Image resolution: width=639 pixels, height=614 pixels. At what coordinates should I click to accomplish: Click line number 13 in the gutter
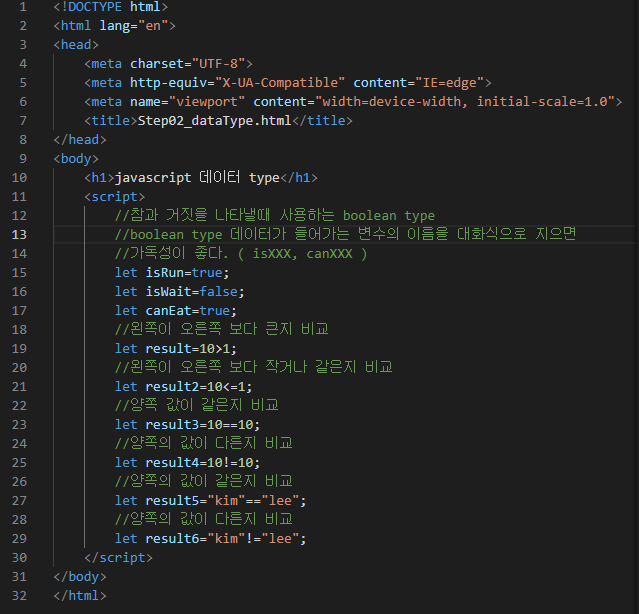pyautogui.click(x=19, y=235)
